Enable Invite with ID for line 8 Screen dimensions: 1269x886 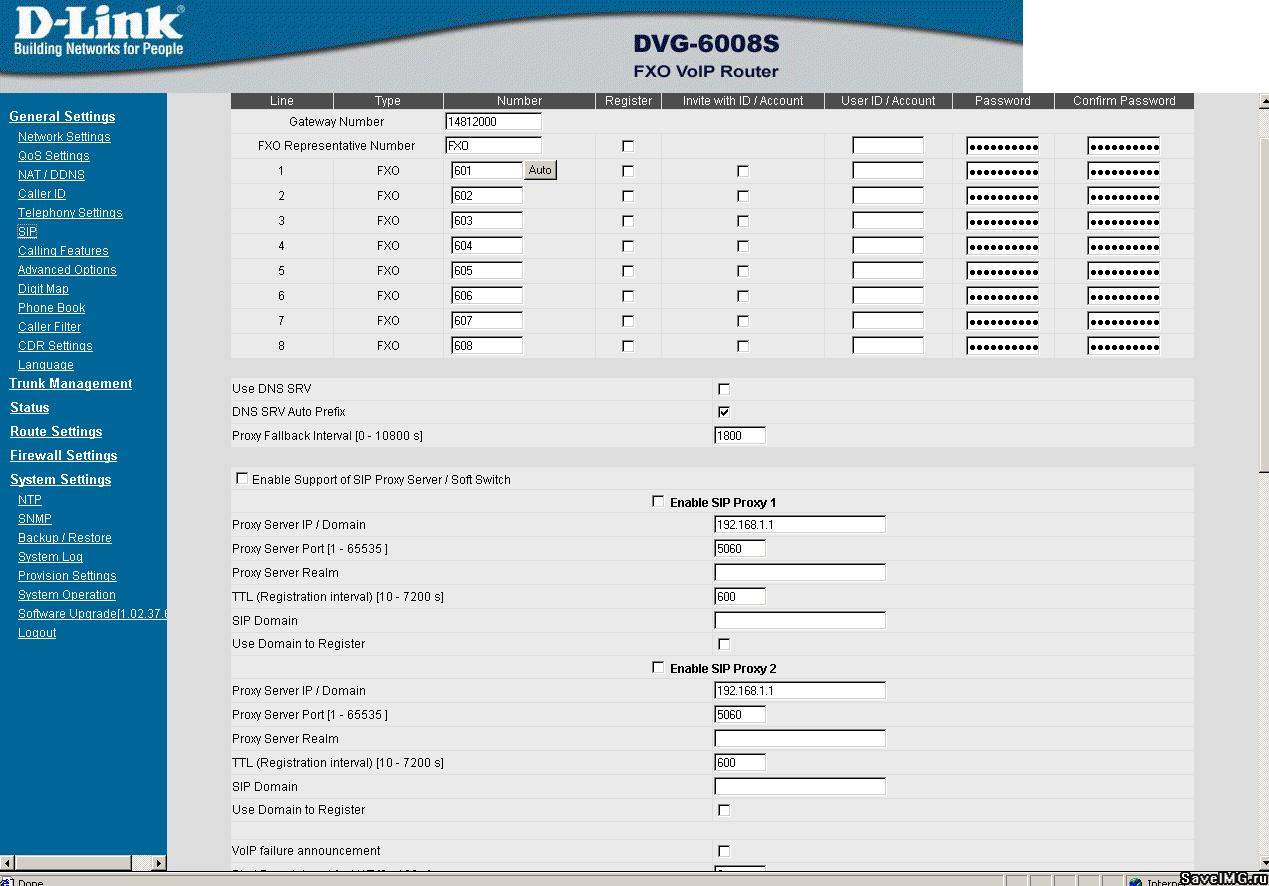pos(743,346)
